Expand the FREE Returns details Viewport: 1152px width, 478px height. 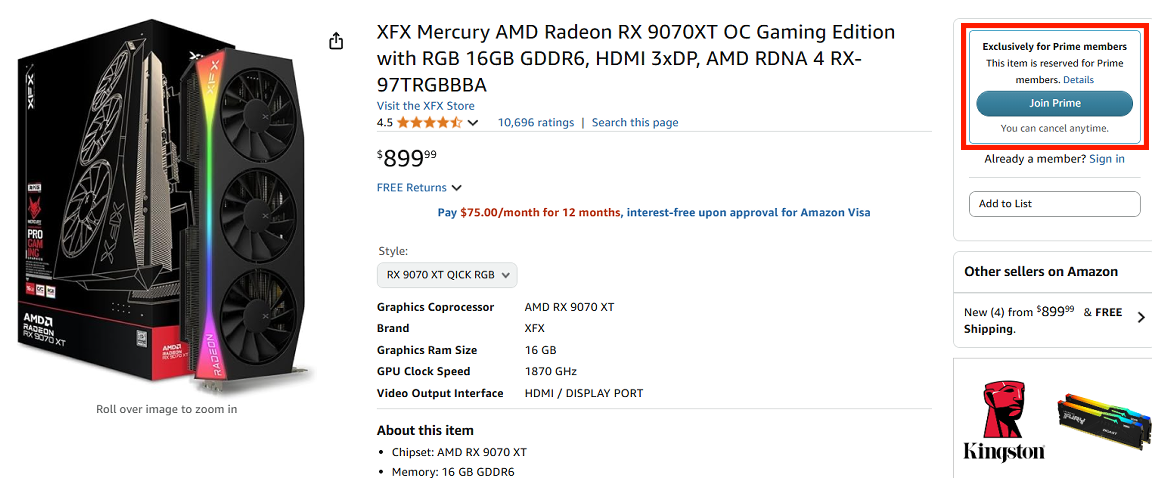coord(419,188)
